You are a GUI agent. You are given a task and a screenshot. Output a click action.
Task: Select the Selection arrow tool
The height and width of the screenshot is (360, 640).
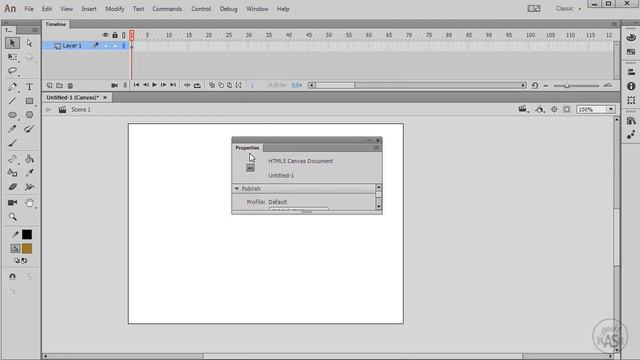pos(12,43)
